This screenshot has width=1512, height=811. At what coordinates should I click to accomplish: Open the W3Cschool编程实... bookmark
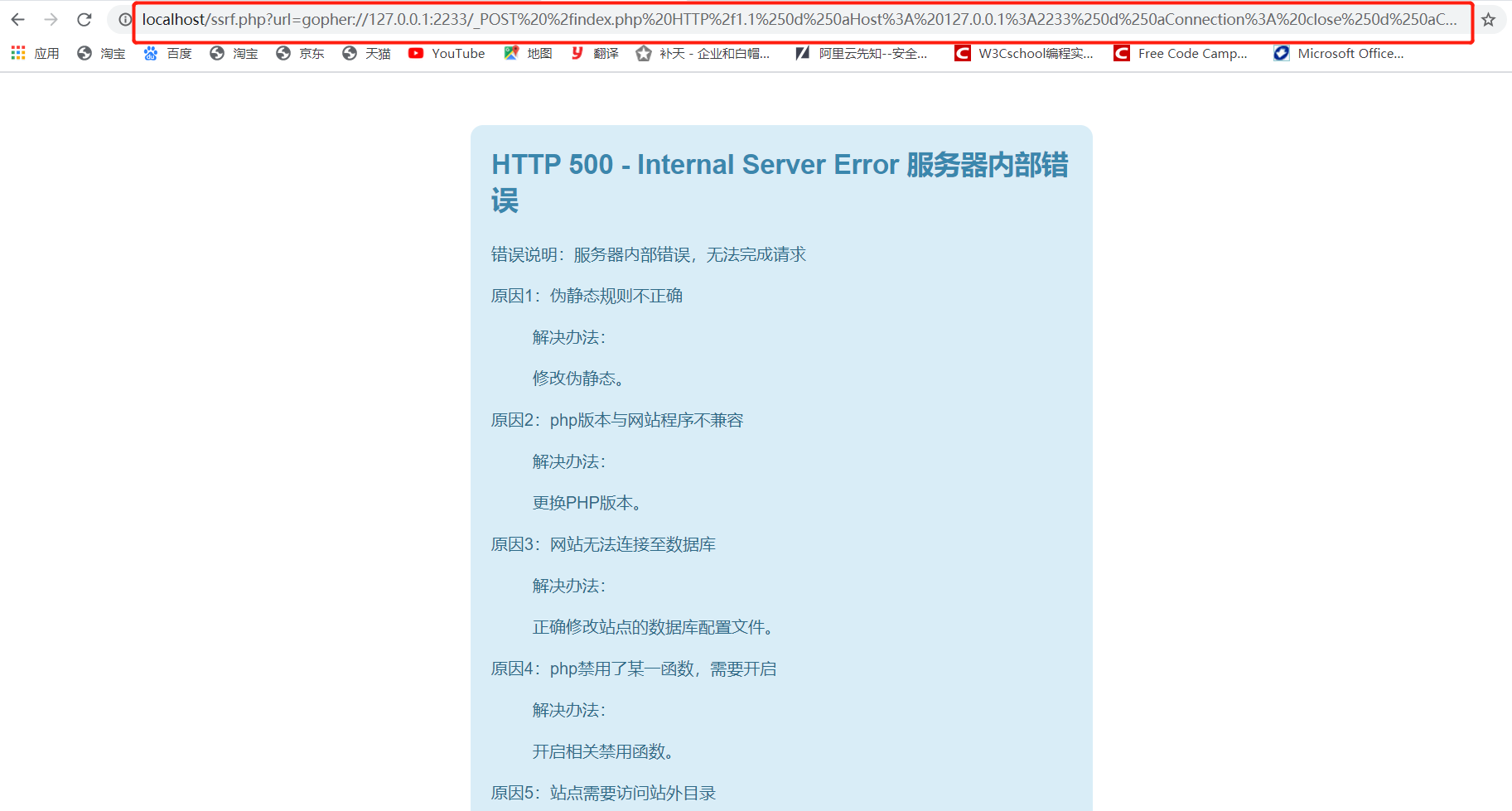pos(1024,53)
